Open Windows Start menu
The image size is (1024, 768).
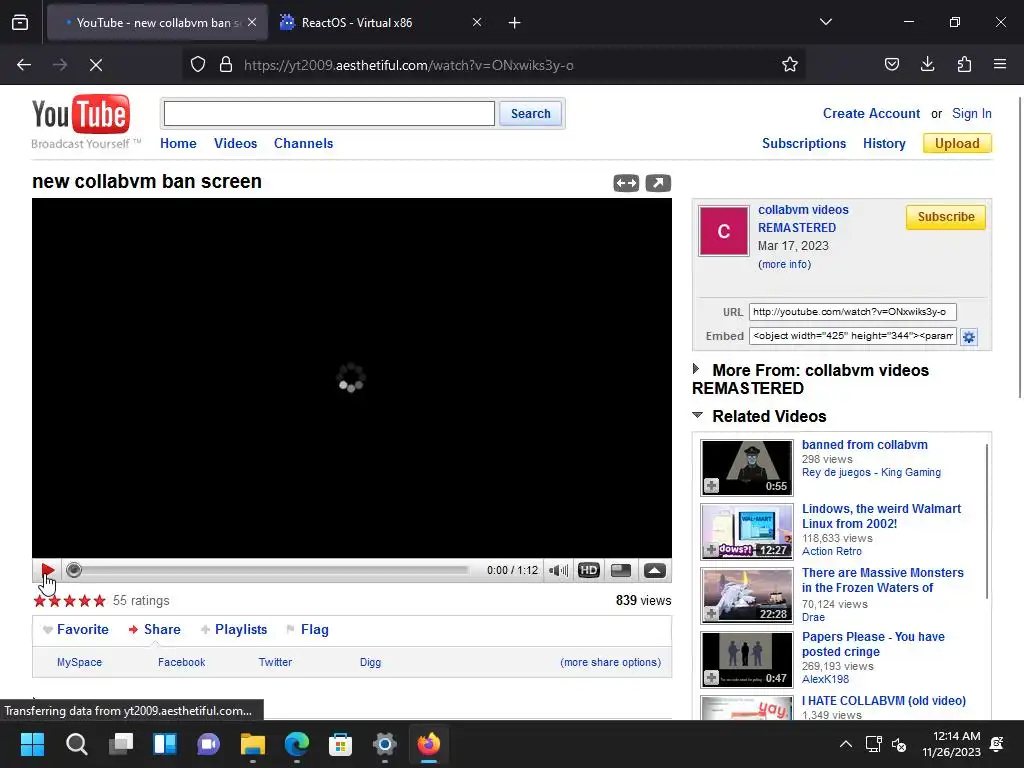pos(32,744)
